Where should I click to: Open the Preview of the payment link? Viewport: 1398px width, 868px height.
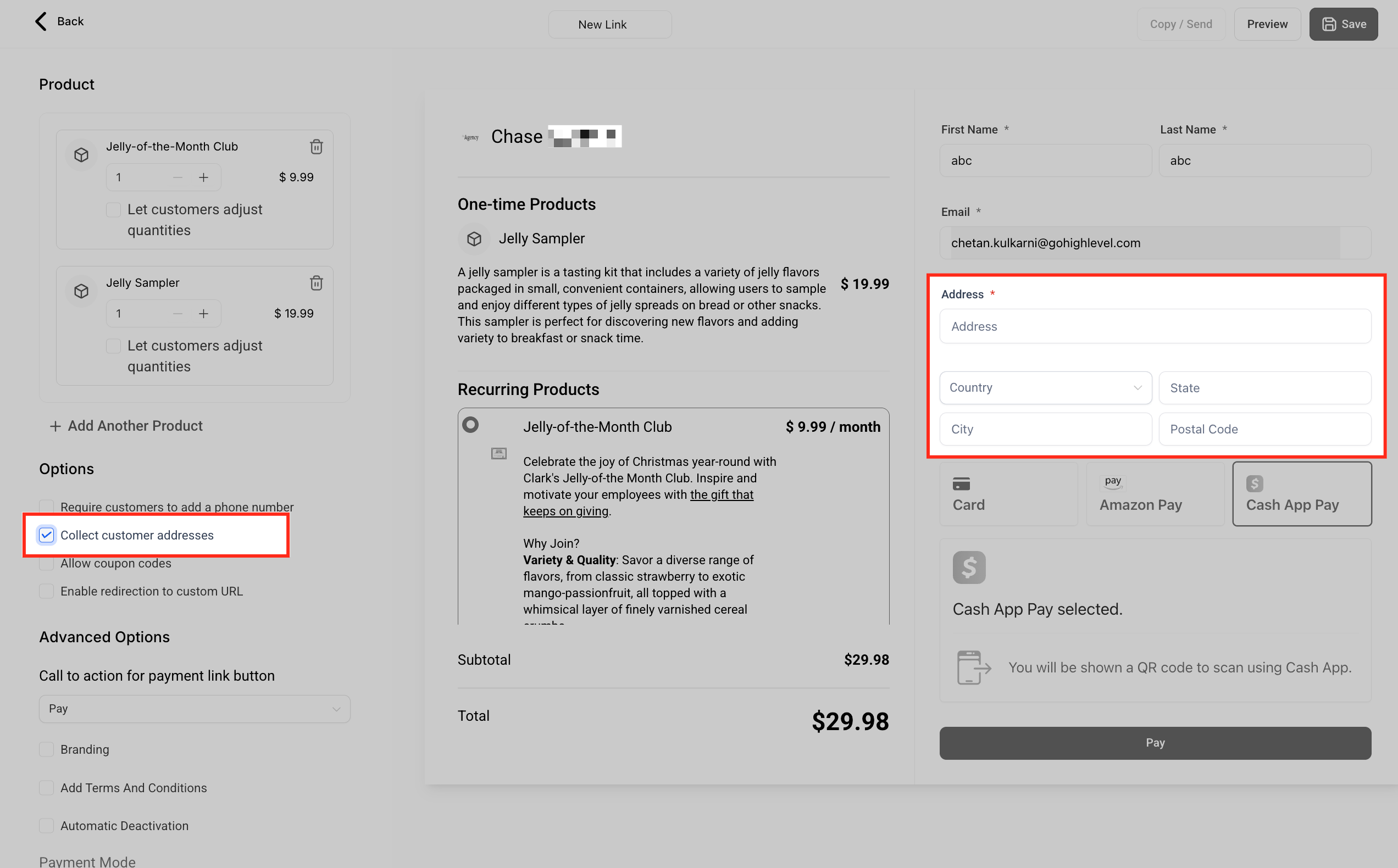tap(1267, 24)
